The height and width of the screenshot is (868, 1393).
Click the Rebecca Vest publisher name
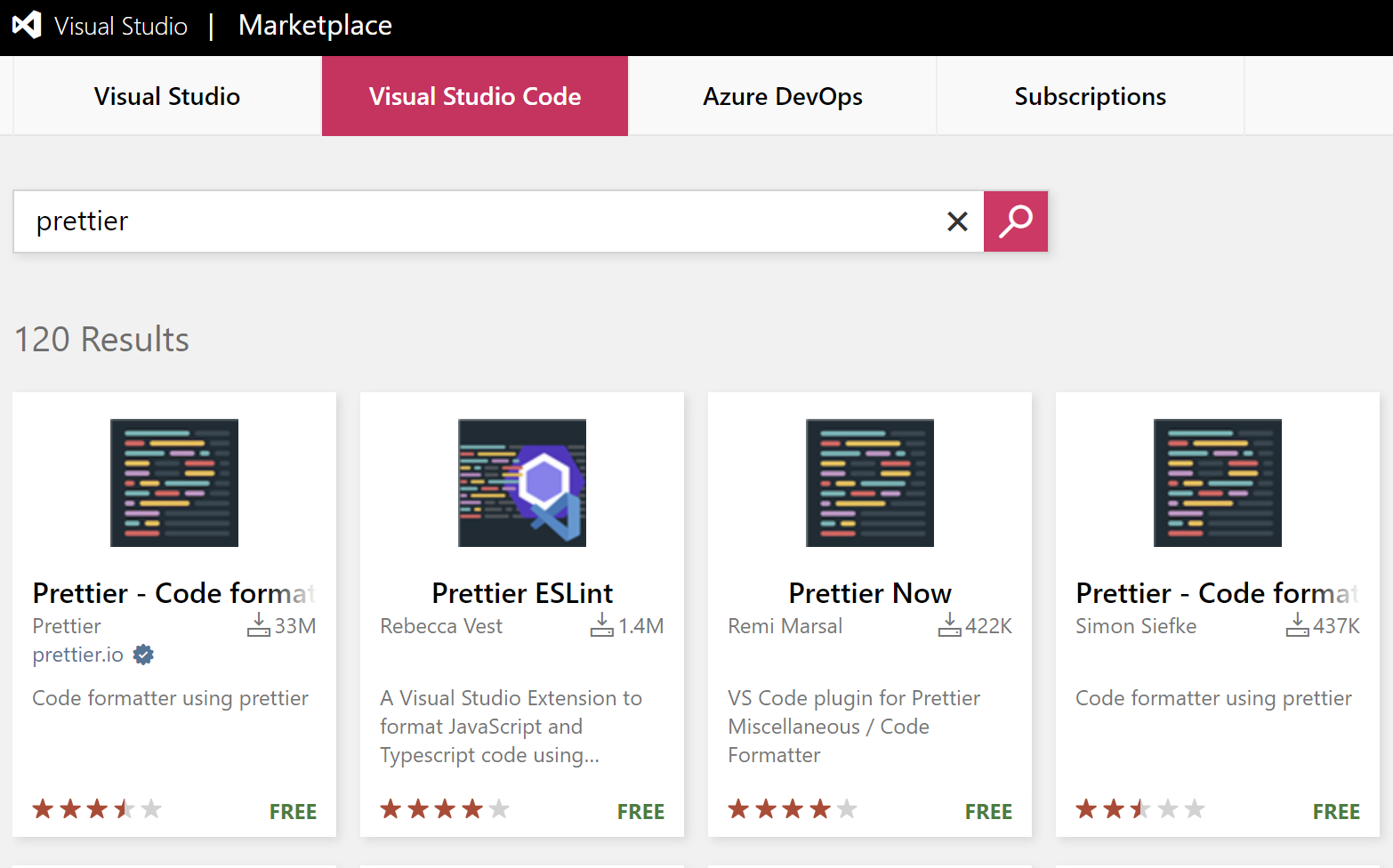click(x=441, y=626)
